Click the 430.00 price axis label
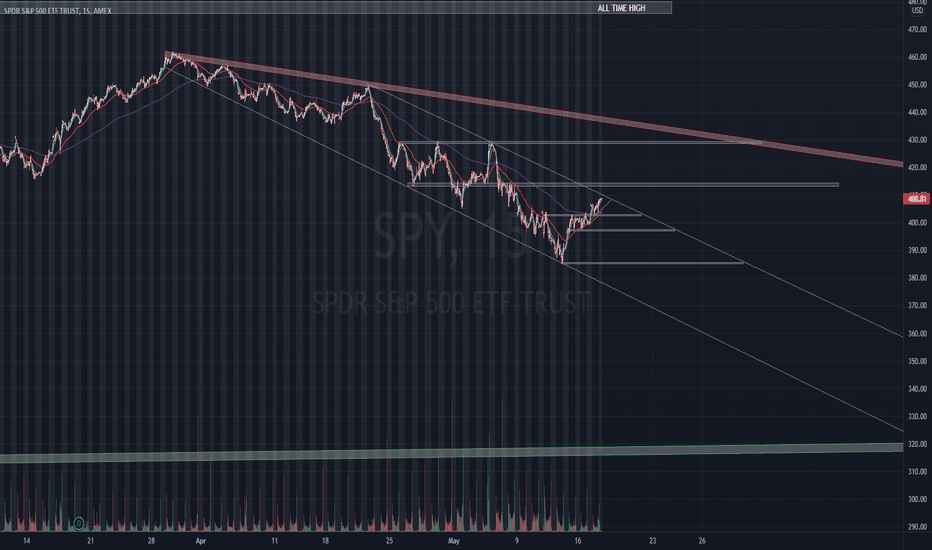The image size is (932, 550). coord(918,140)
